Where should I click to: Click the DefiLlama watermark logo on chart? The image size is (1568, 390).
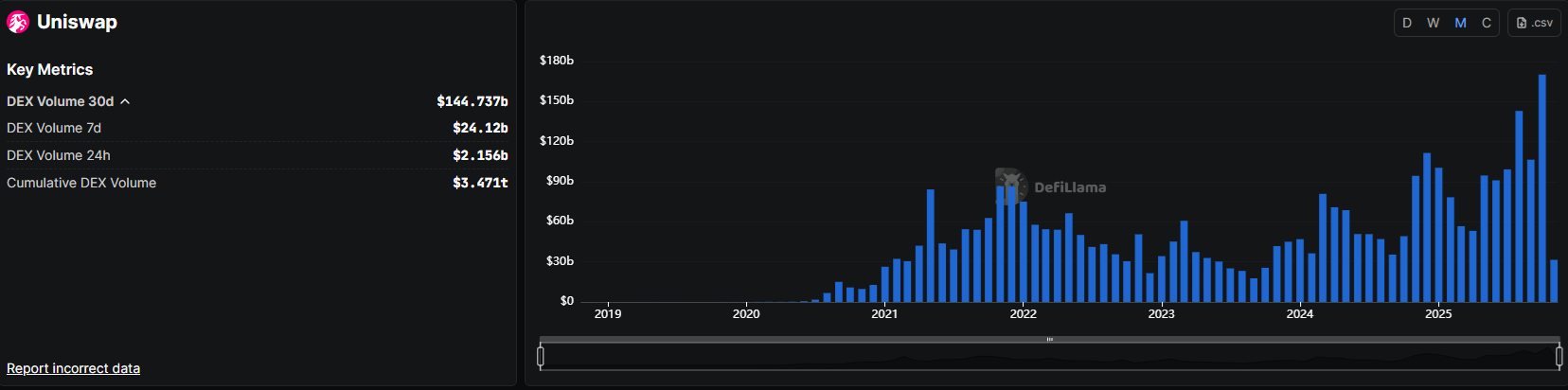coord(1011,186)
